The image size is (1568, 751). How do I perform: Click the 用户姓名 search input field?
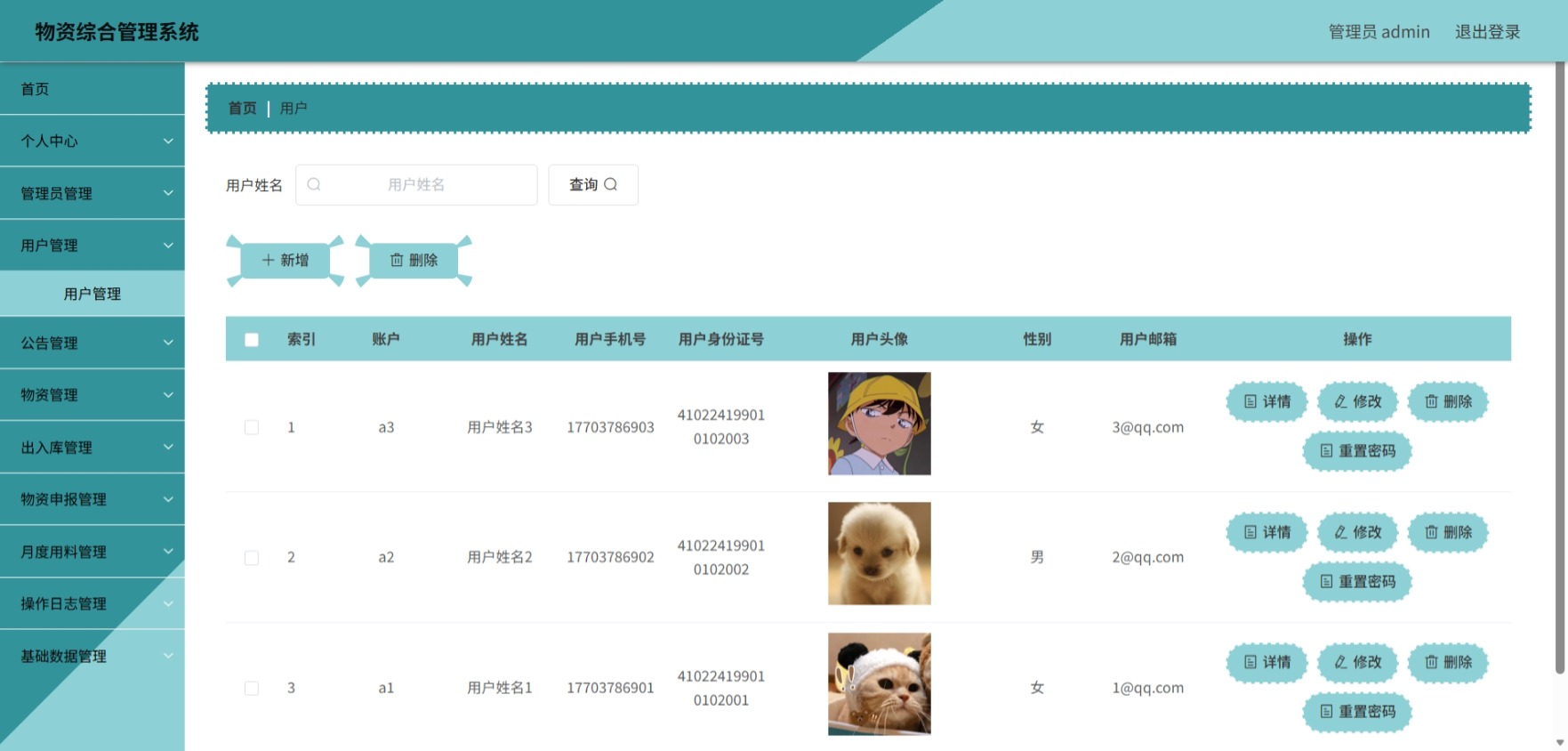pyautogui.click(x=416, y=184)
